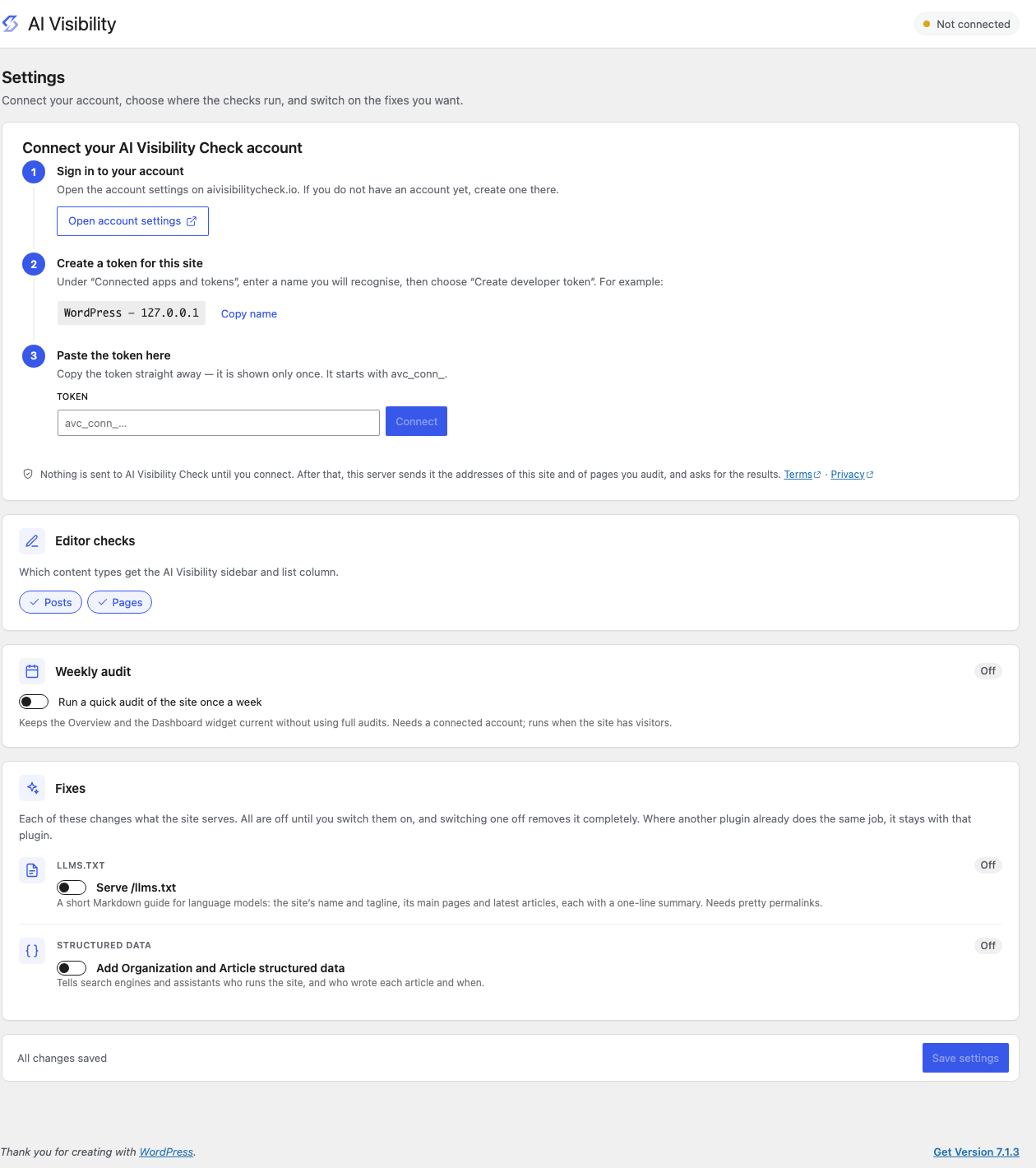
Task: Click the "Paste the token here" heading
Action: 113,355
